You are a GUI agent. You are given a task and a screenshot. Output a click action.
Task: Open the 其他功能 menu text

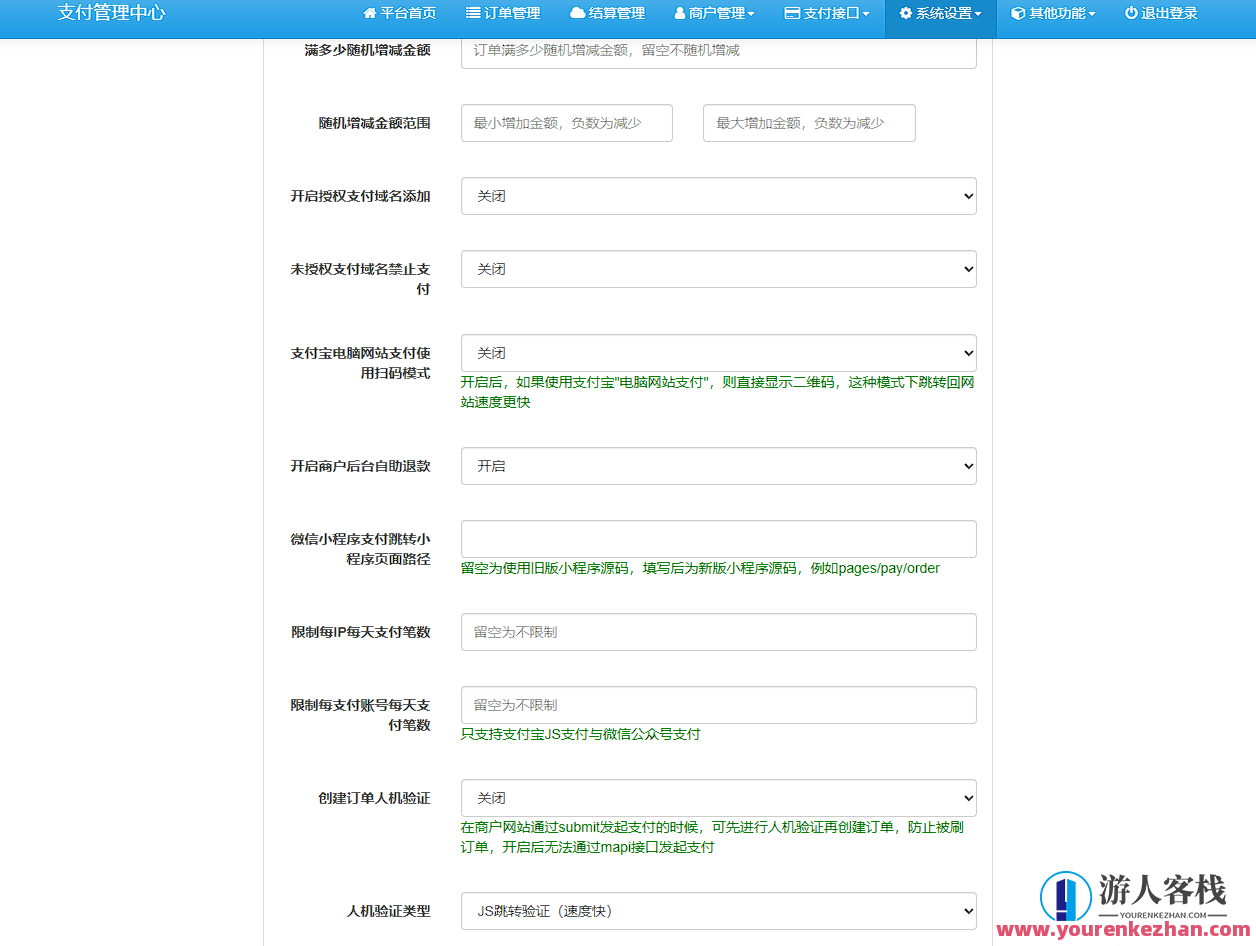click(x=1057, y=14)
